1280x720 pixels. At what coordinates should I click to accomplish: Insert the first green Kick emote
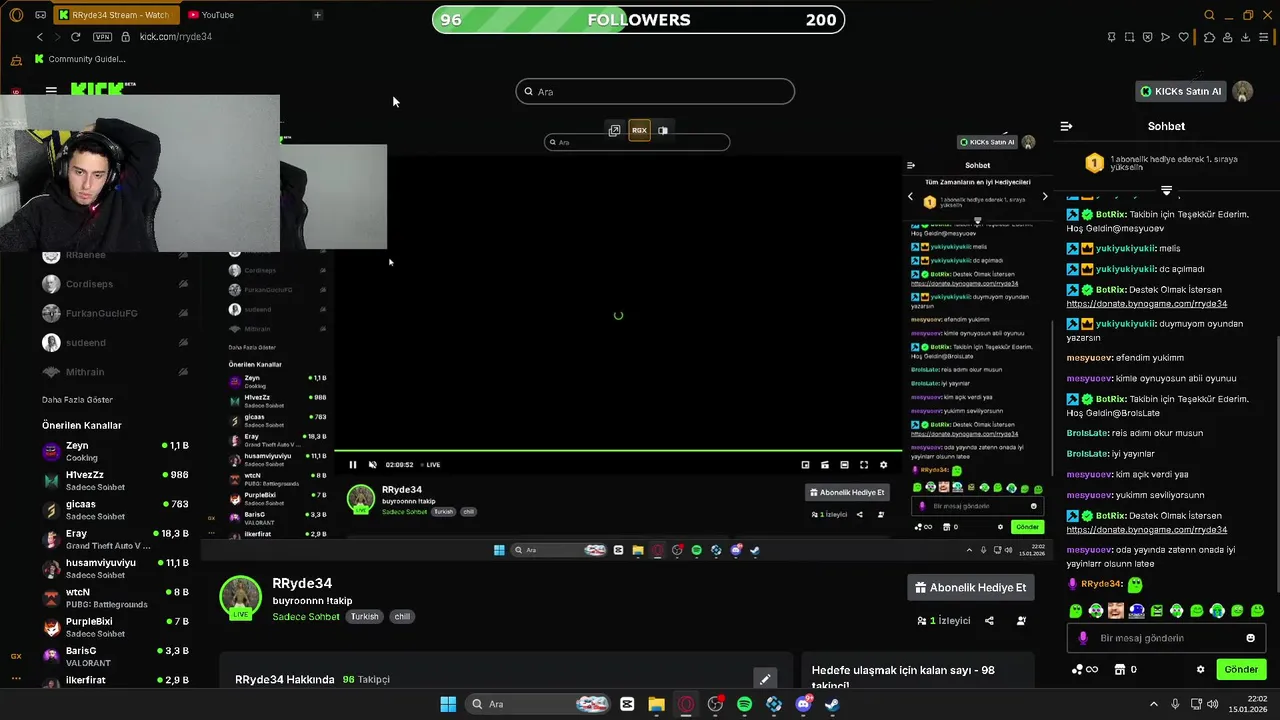(x=1076, y=610)
